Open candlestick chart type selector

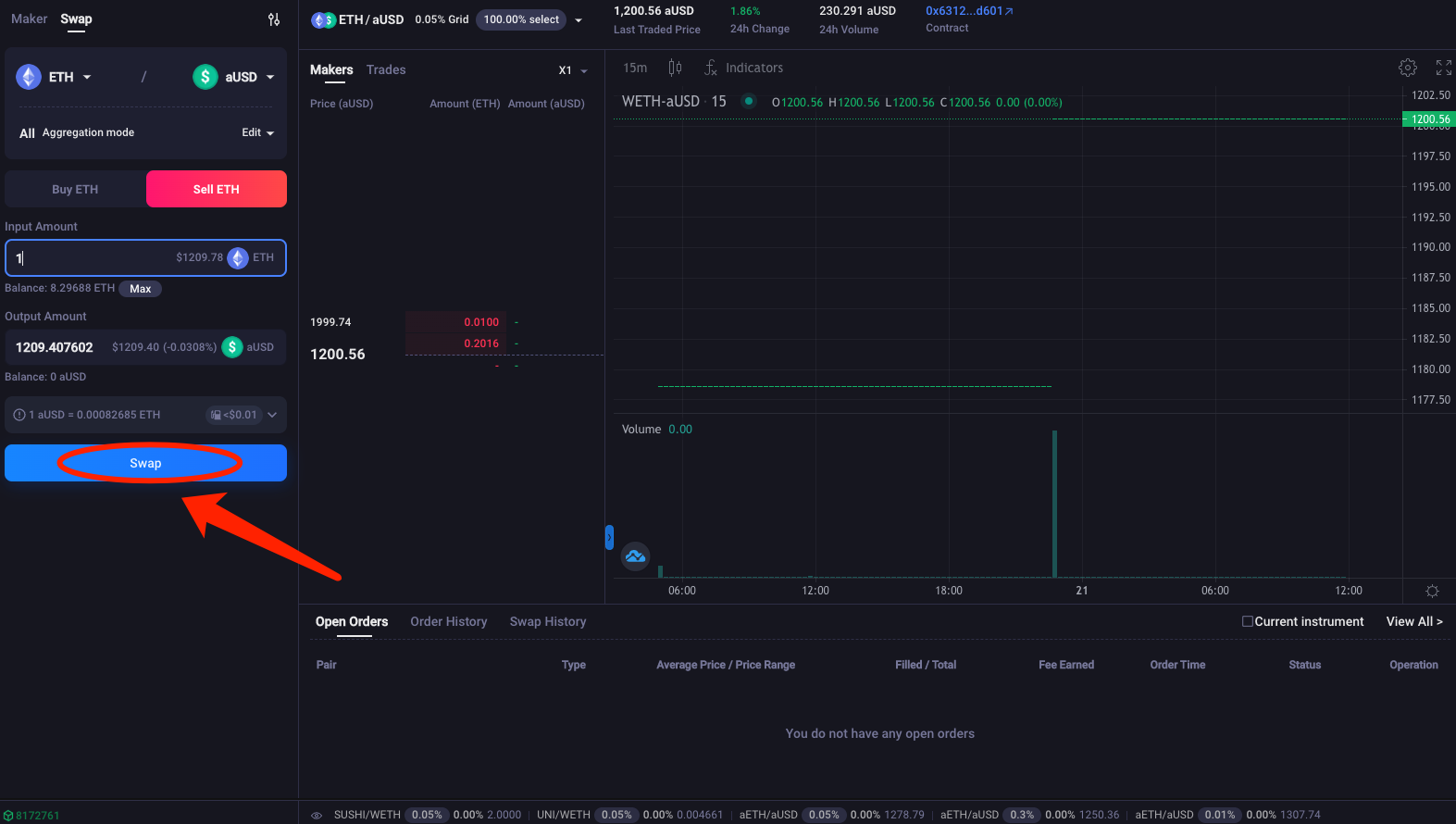click(675, 68)
